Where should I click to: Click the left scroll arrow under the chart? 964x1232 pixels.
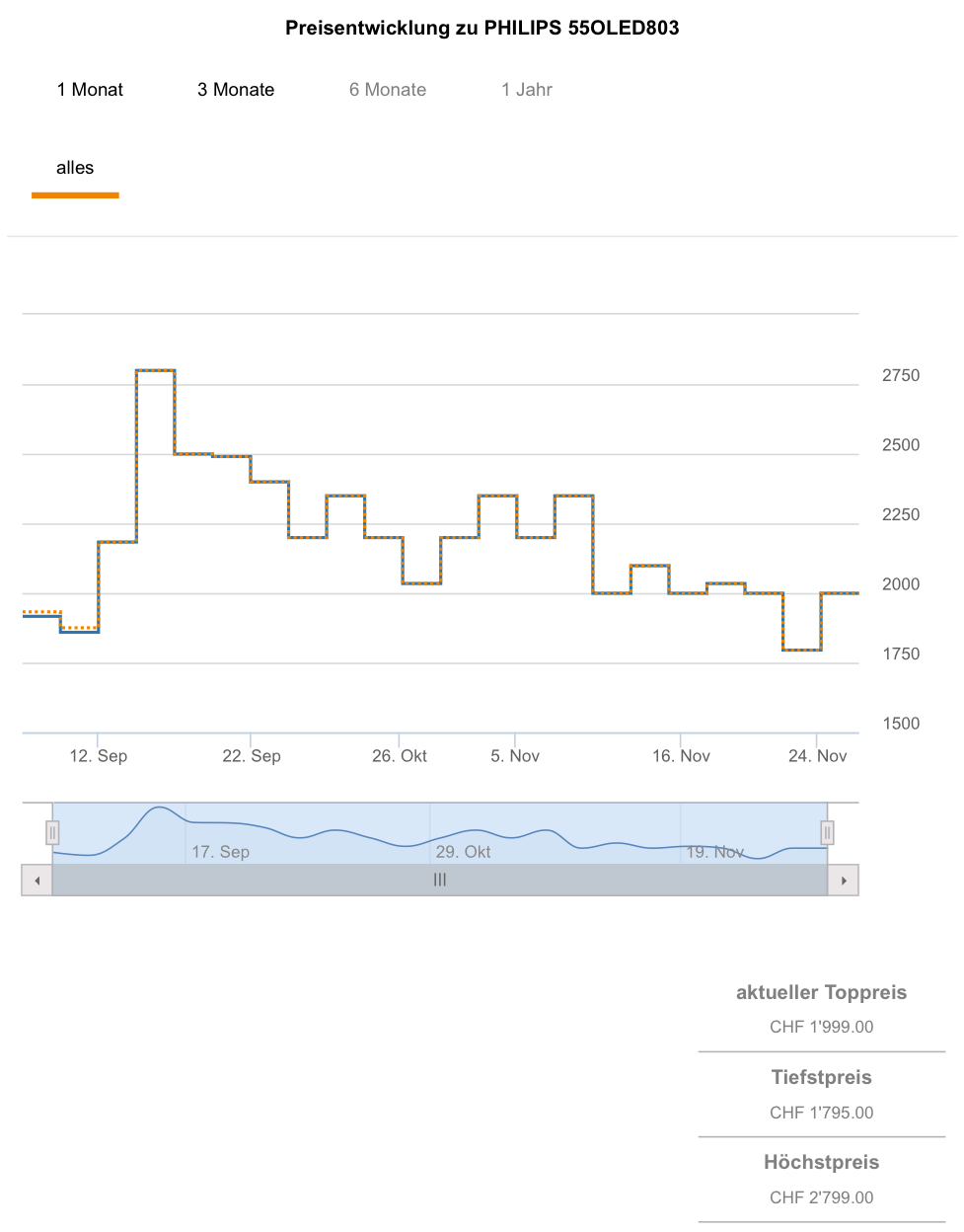[37, 881]
